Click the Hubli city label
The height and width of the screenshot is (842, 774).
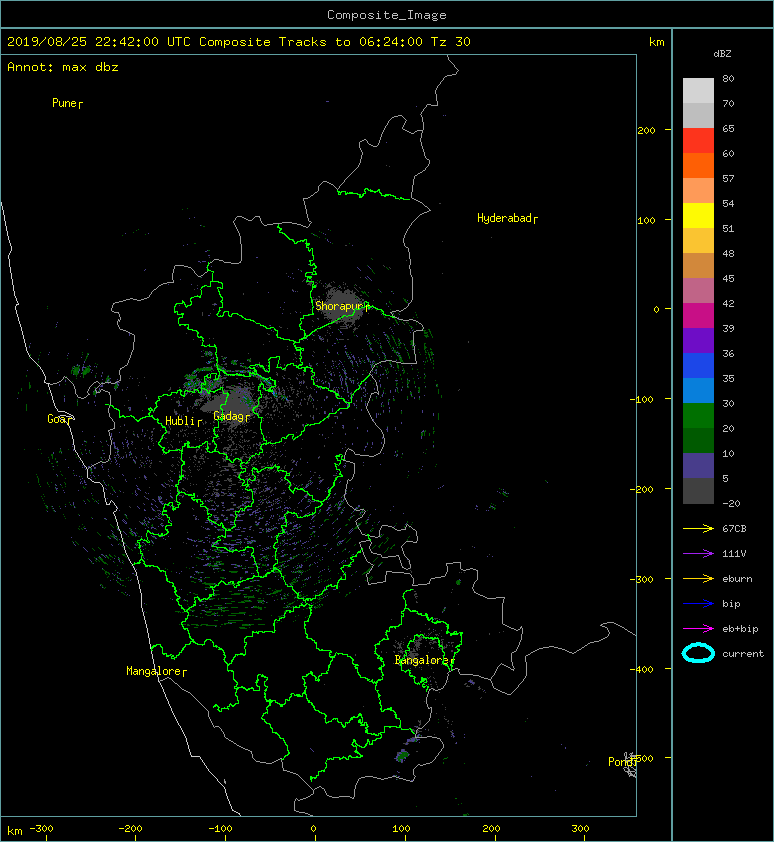(180, 421)
